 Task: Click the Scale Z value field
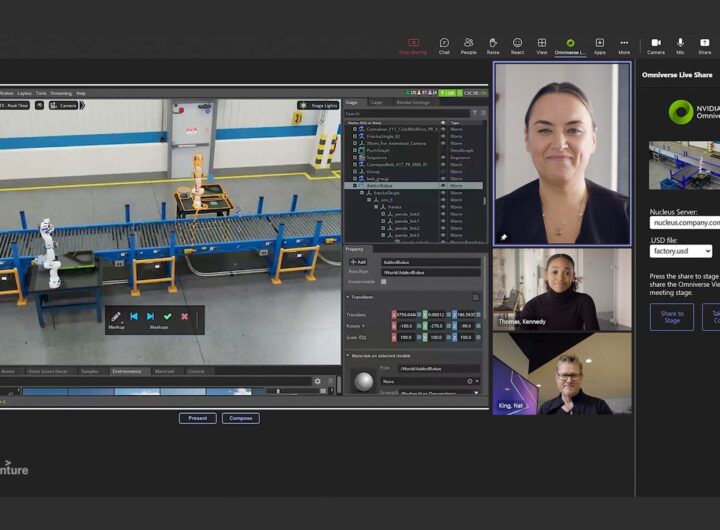(466, 337)
